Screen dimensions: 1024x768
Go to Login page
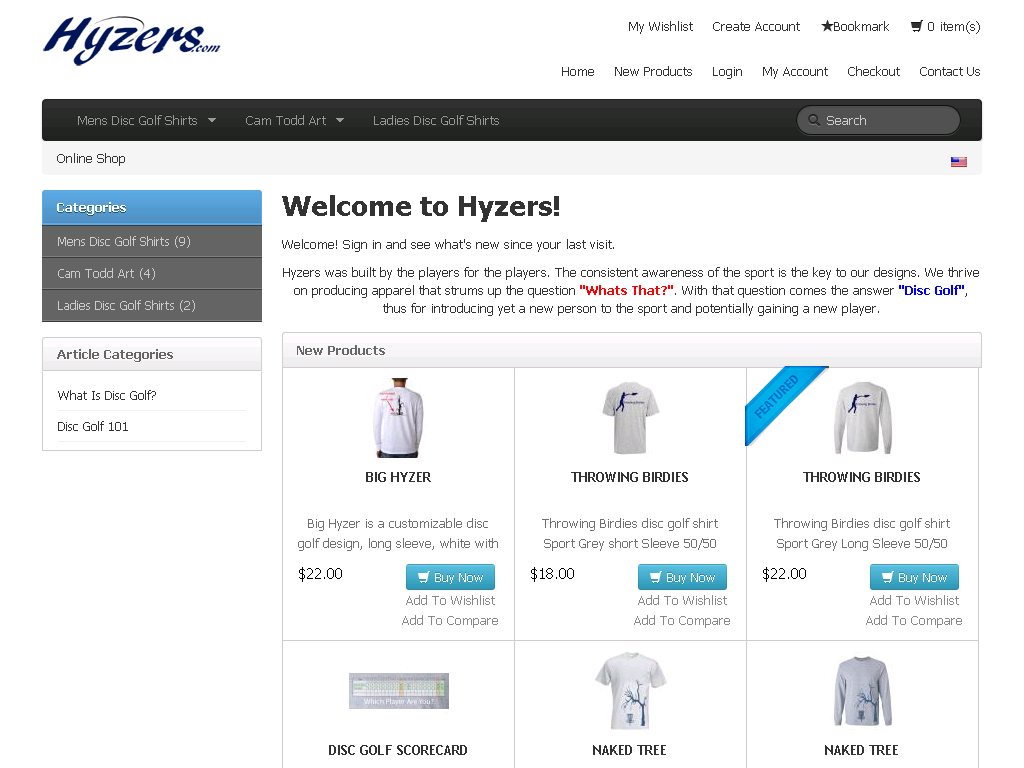727,71
